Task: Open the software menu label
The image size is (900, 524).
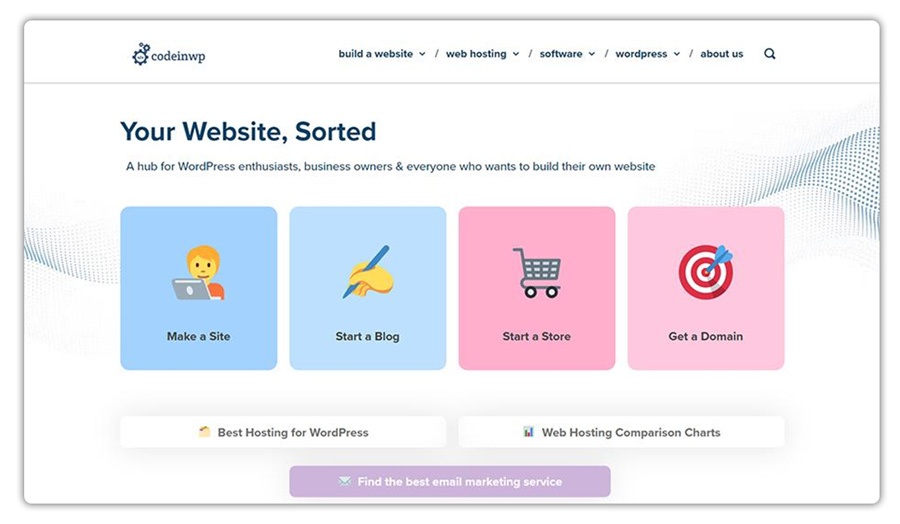Action: tap(561, 54)
